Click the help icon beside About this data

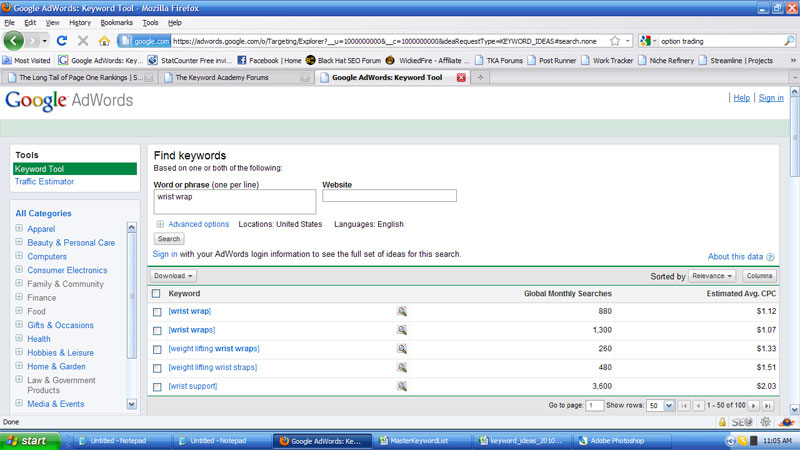[x=771, y=257]
